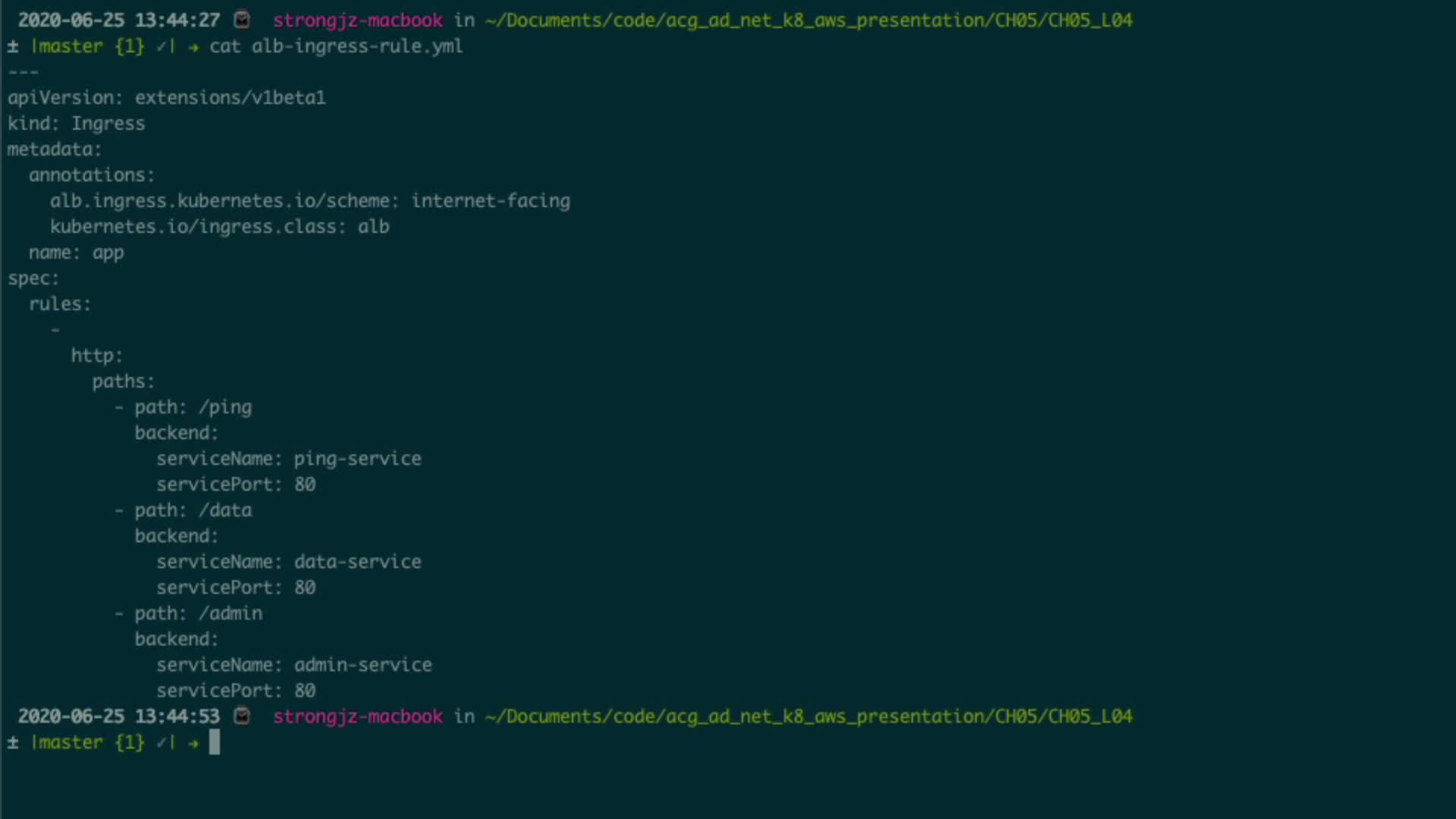The image size is (1456, 819).
Task: Click the arrow before the cat command
Action: coord(194,47)
